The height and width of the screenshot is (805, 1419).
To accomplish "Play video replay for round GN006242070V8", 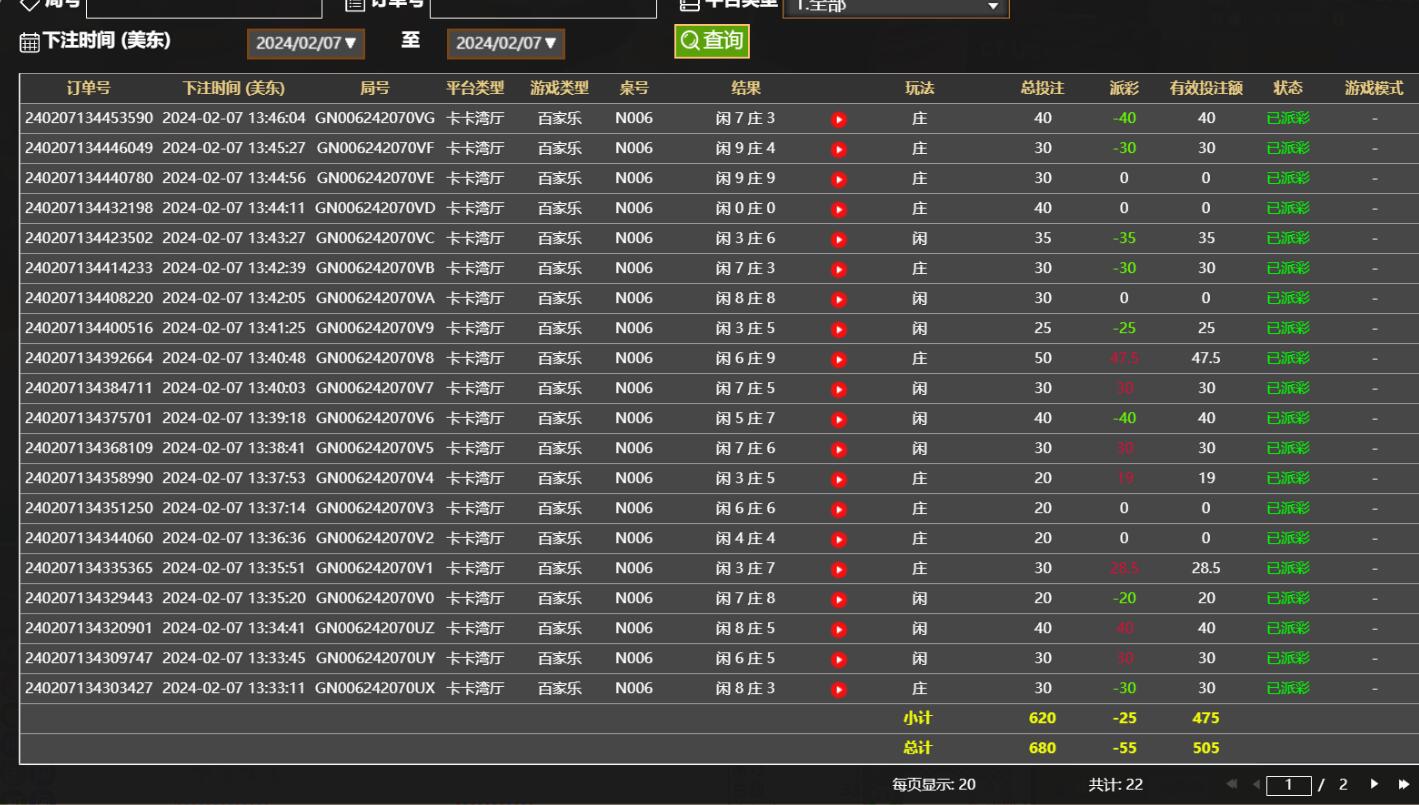I will click(839, 359).
